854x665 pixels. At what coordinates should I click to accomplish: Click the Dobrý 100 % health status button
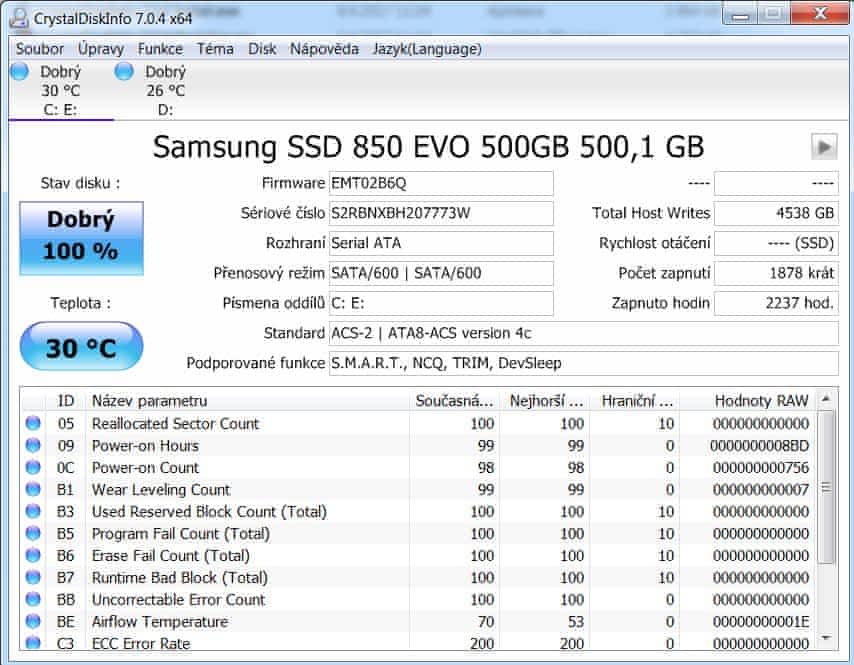click(81, 237)
